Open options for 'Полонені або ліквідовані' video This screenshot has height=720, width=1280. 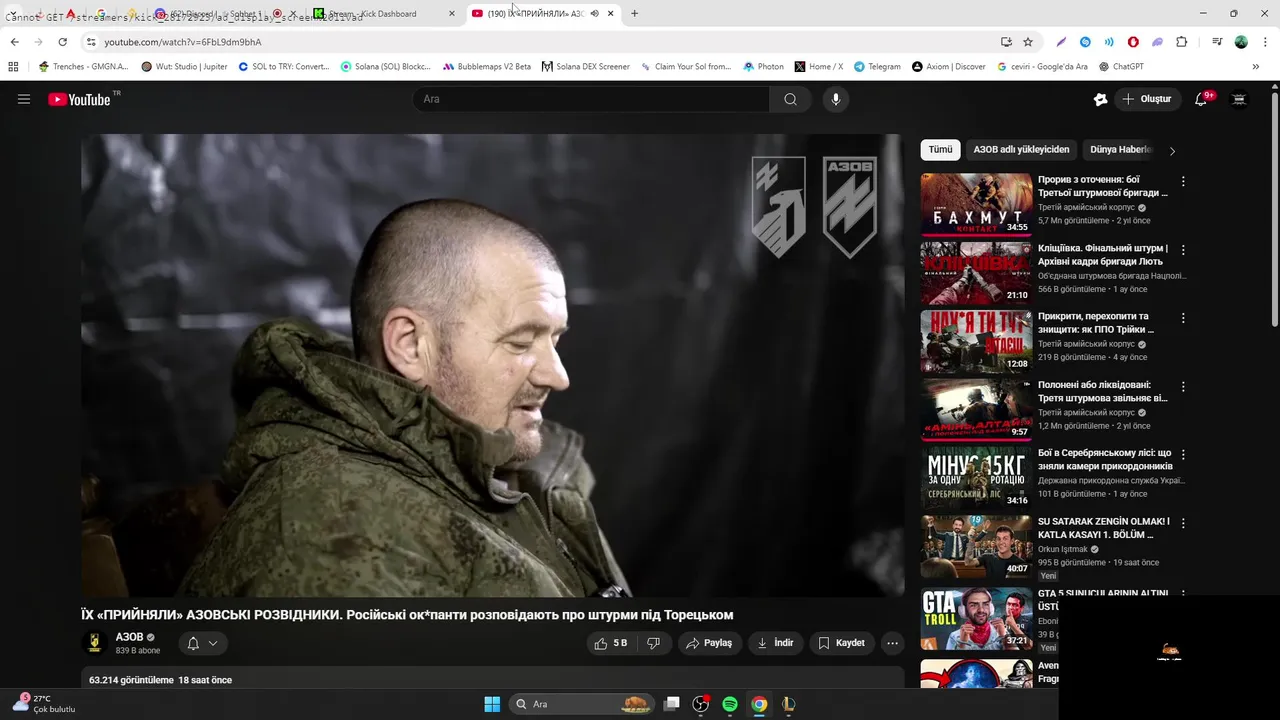tap(1183, 386)
